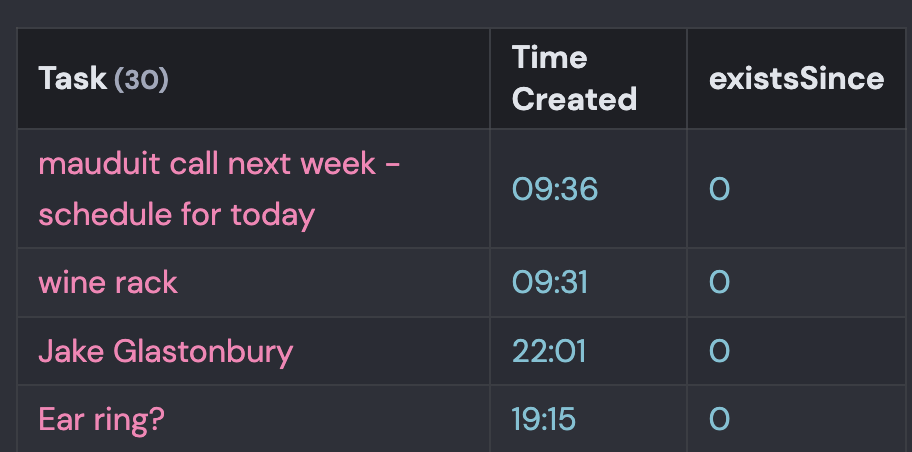The image size is (912, 452).
Task: Open the Jake Glastonbury task link
Action: (166, 351)
